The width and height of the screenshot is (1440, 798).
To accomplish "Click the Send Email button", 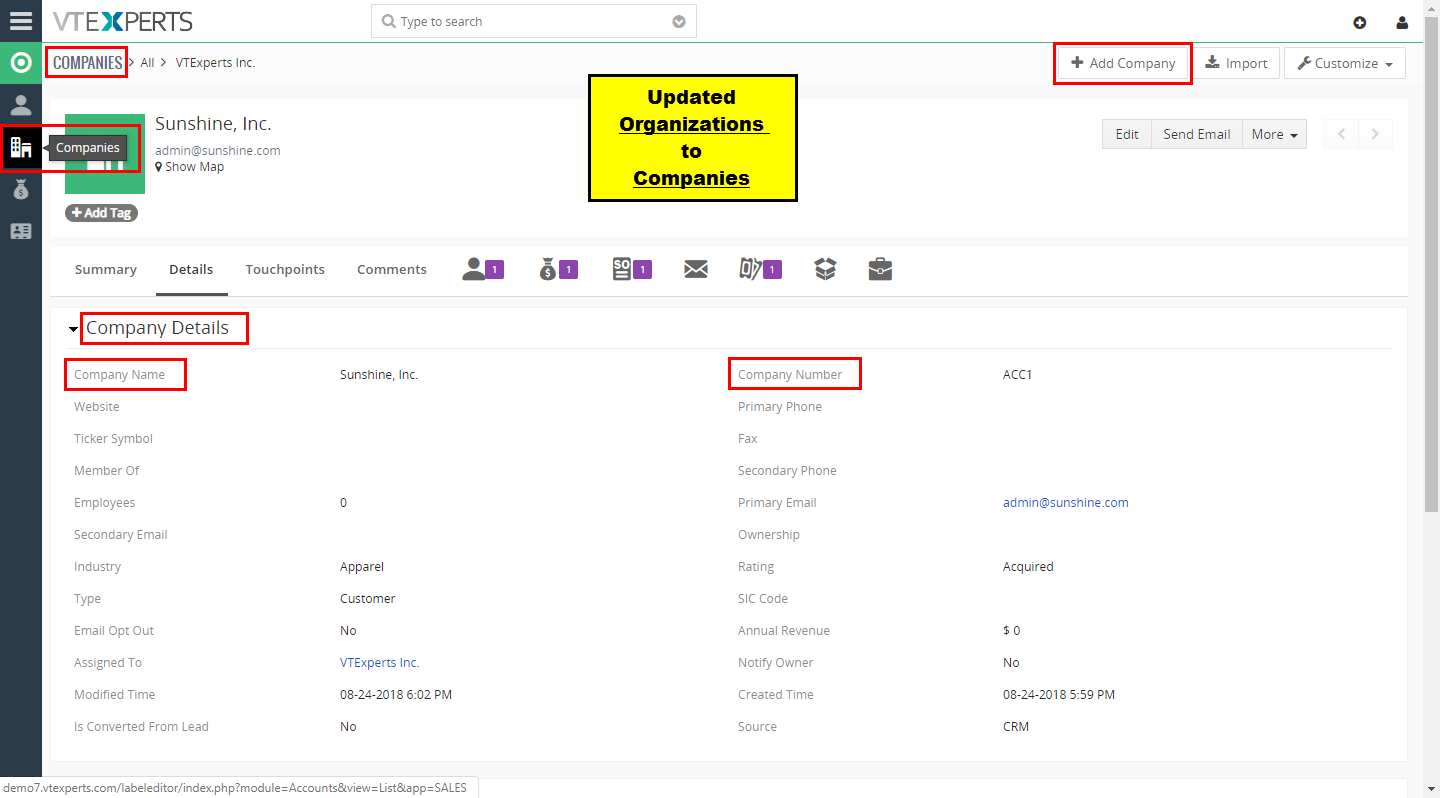I will tap(1197, 134).
